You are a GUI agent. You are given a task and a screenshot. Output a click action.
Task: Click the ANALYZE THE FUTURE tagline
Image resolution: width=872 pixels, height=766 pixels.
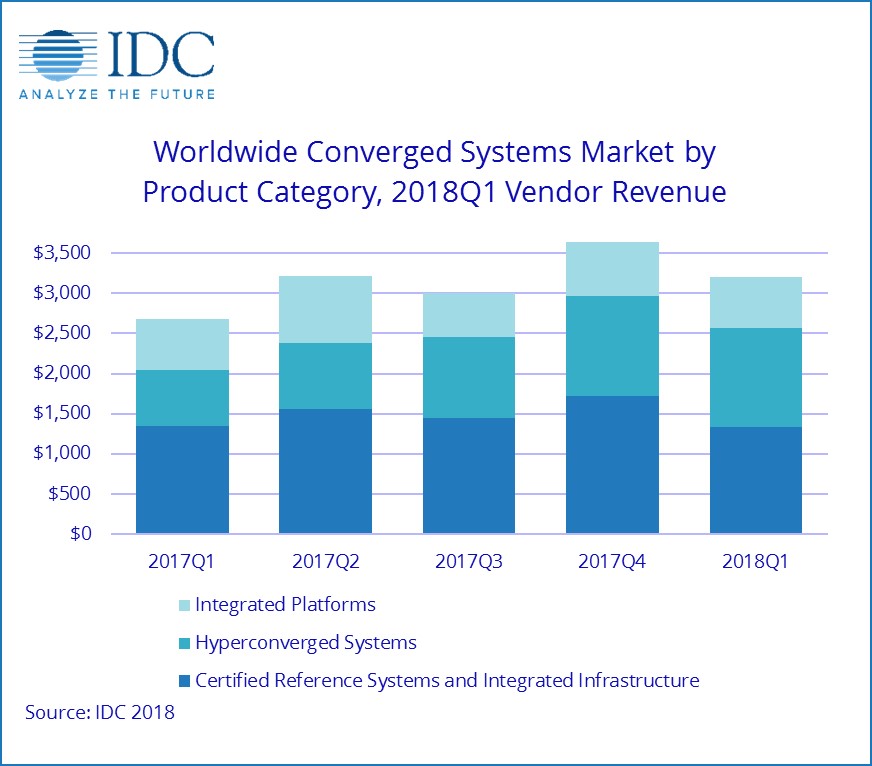116,95
